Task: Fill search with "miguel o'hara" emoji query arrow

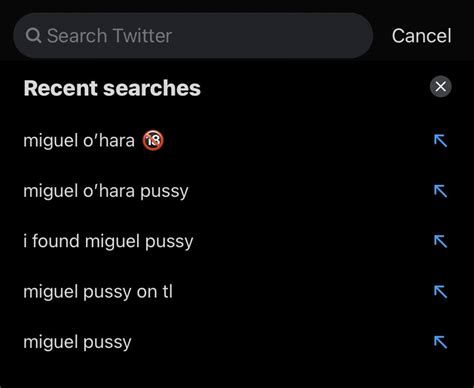Action: tap(440, 141)
